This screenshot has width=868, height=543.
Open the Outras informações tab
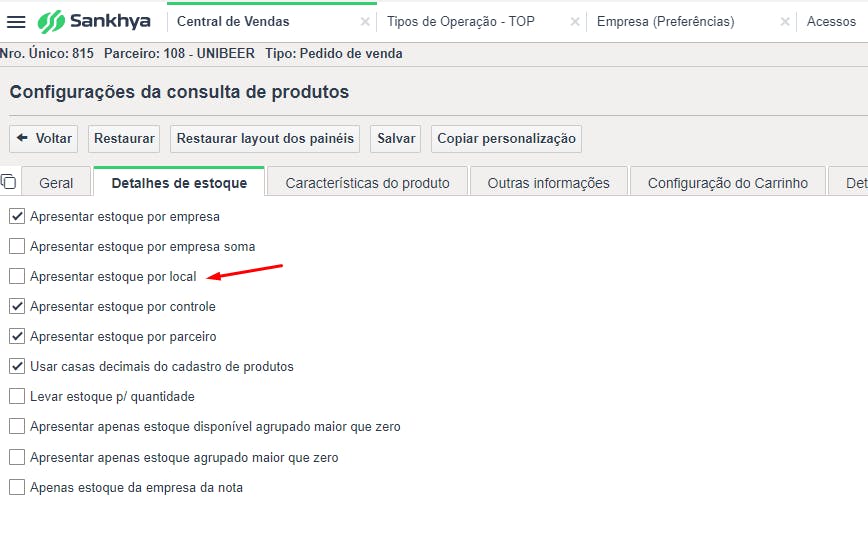coord(548,183)
